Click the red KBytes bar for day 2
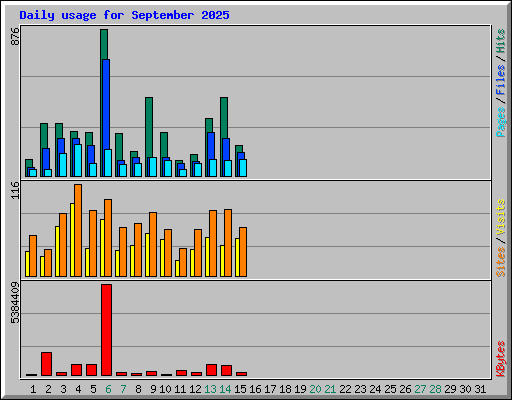Viewport: 512px width, 400px height. coord(46,364)
